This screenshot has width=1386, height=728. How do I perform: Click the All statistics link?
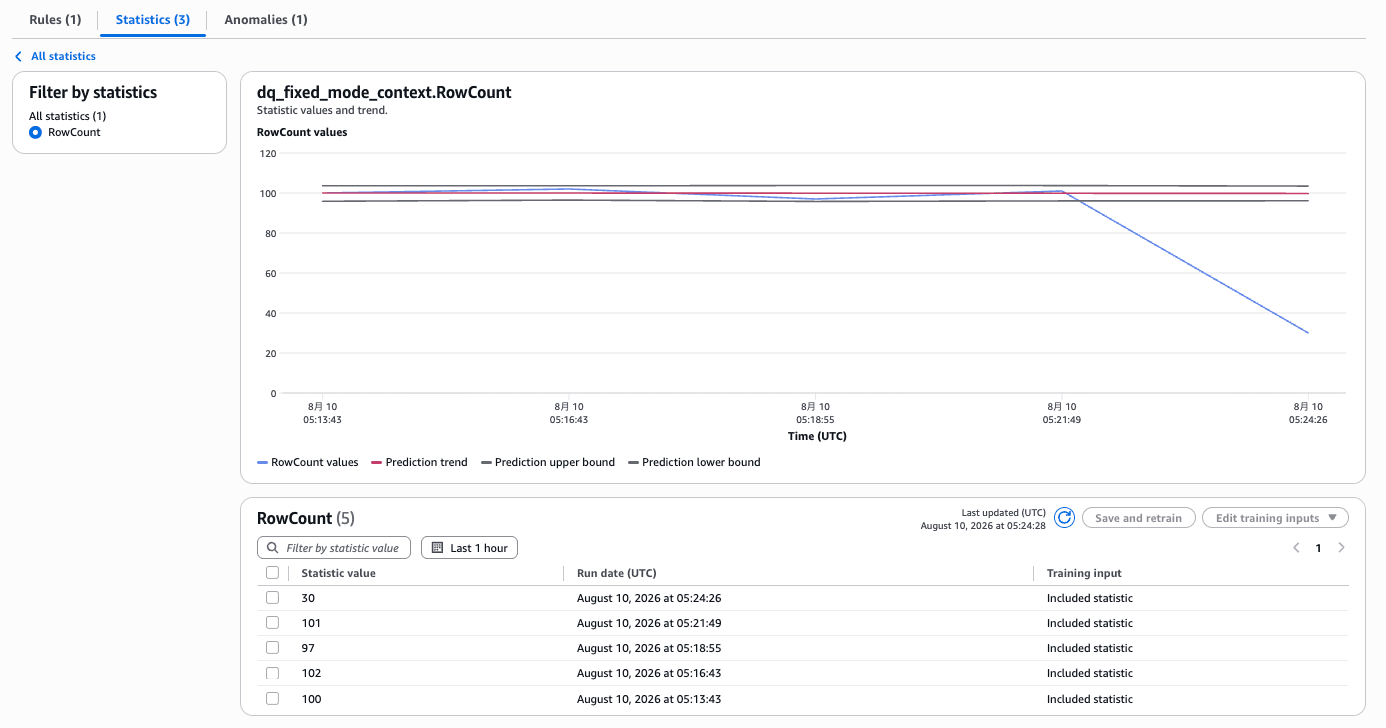63,57
